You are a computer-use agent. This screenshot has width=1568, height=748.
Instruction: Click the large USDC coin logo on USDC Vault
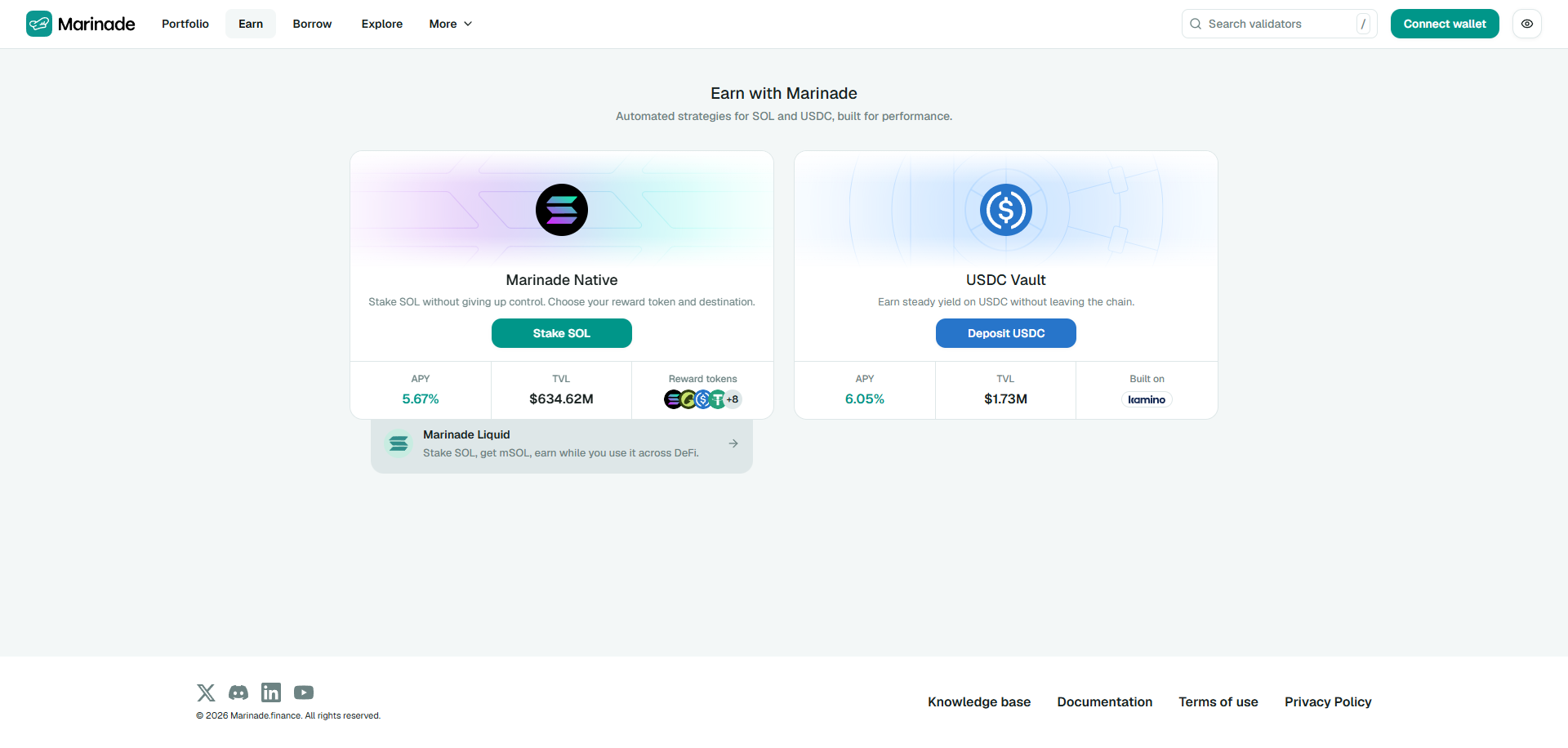1006,210
